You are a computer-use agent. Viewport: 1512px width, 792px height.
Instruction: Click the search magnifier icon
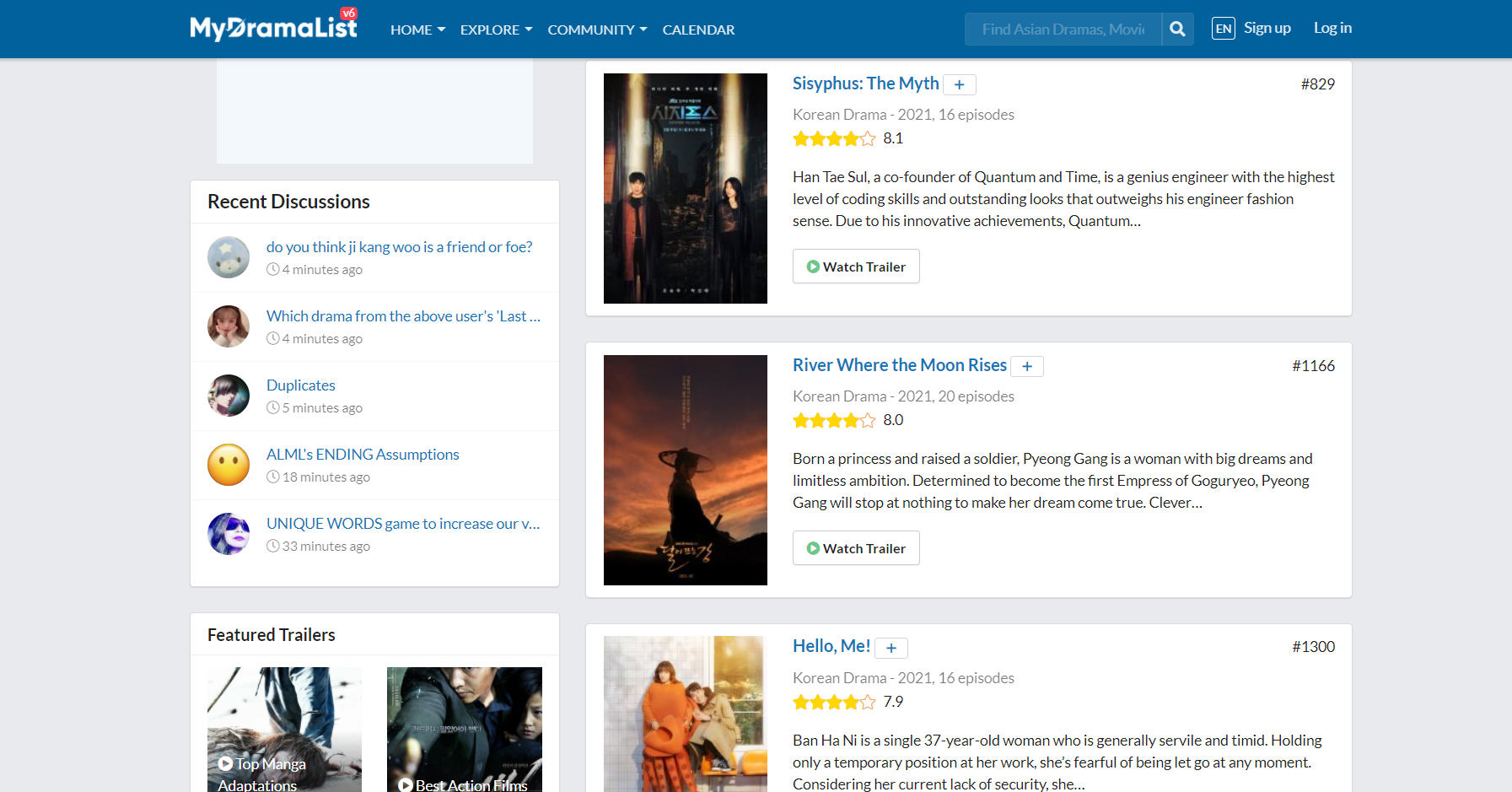click(x=1177, y=30)
